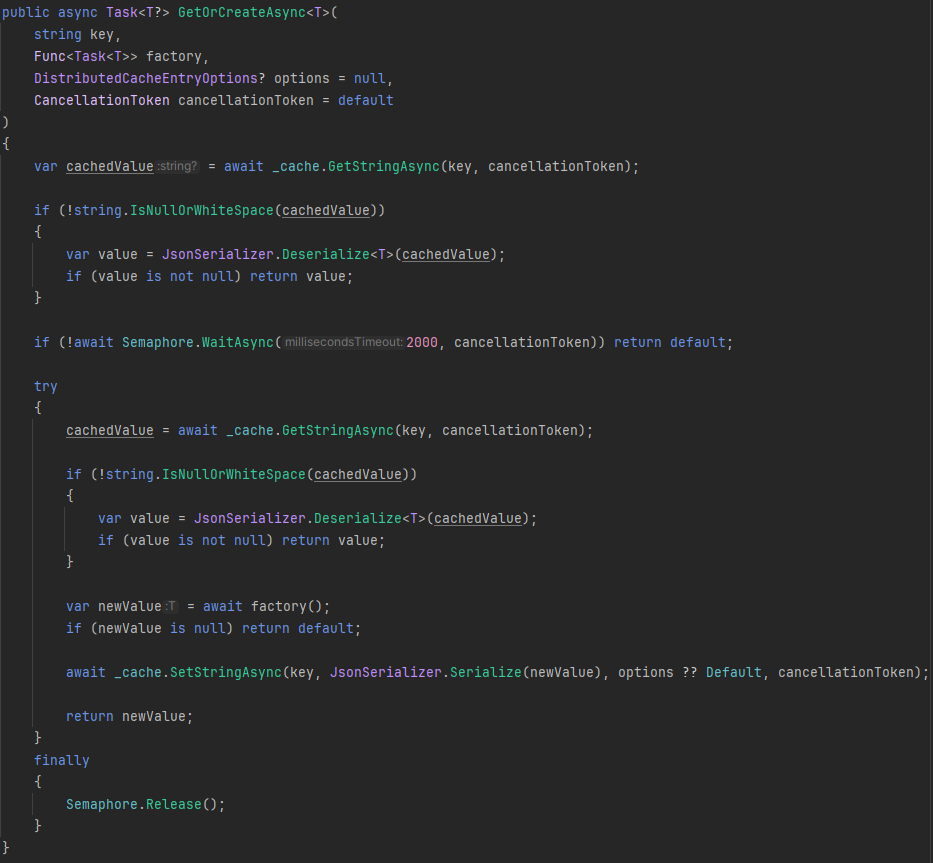The width and height of the screenshot is (933, 863).
Task: Click the SetStringAsync method call
Action: tap(226, 673)
